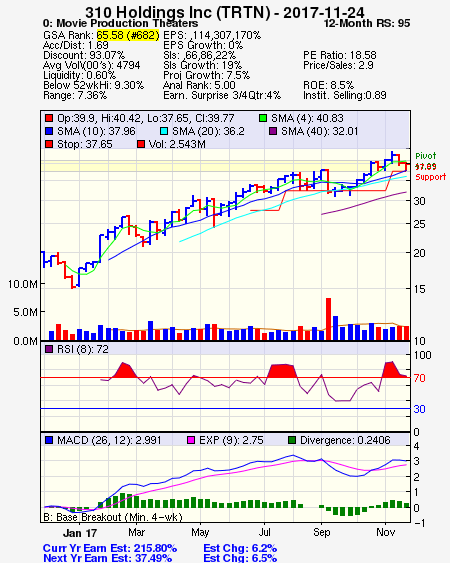
Task: Click the Base Breakout annotation text
Action: [113, 517]
